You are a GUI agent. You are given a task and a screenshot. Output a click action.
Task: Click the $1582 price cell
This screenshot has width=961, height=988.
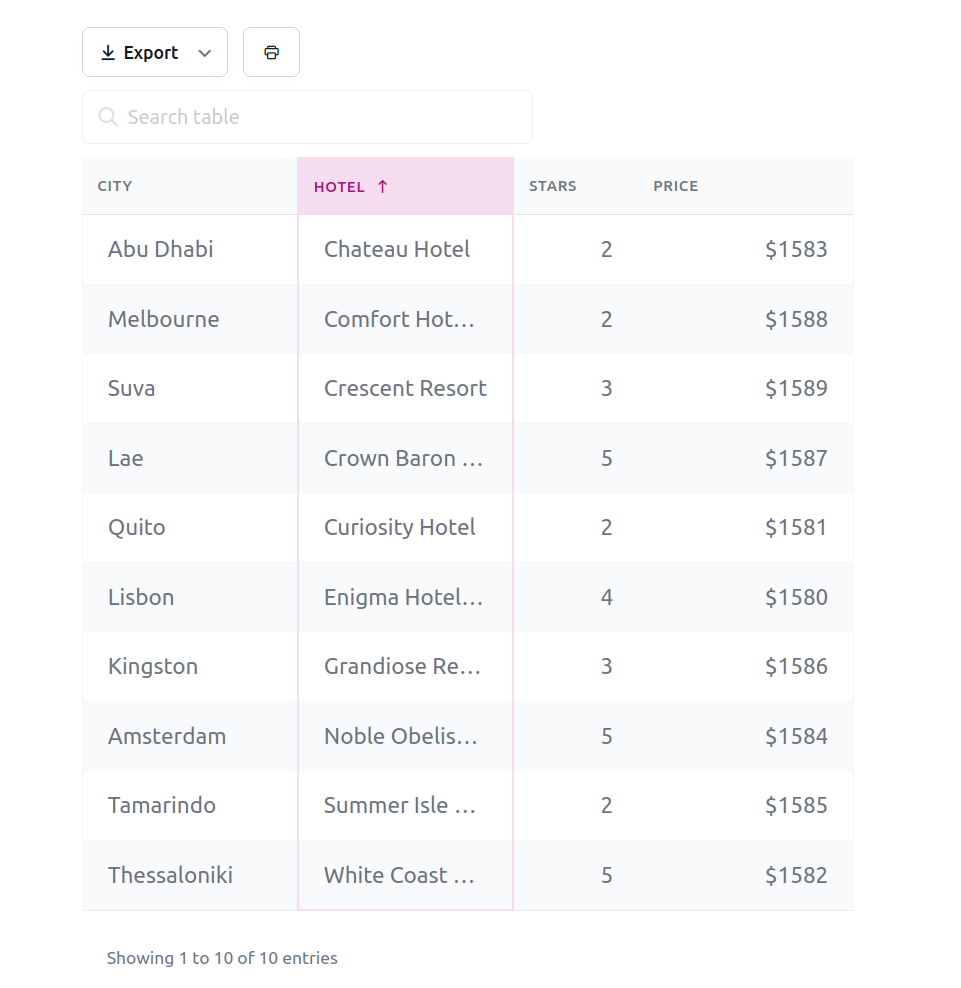point(745,875)
